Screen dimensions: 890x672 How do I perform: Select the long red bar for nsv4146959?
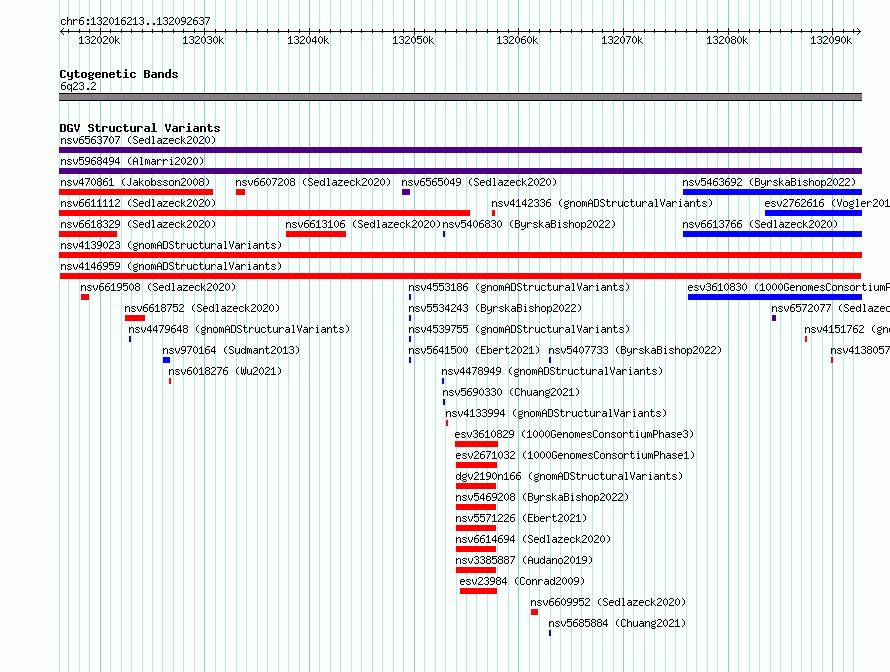pyautogui.click(x=460, y=276)
